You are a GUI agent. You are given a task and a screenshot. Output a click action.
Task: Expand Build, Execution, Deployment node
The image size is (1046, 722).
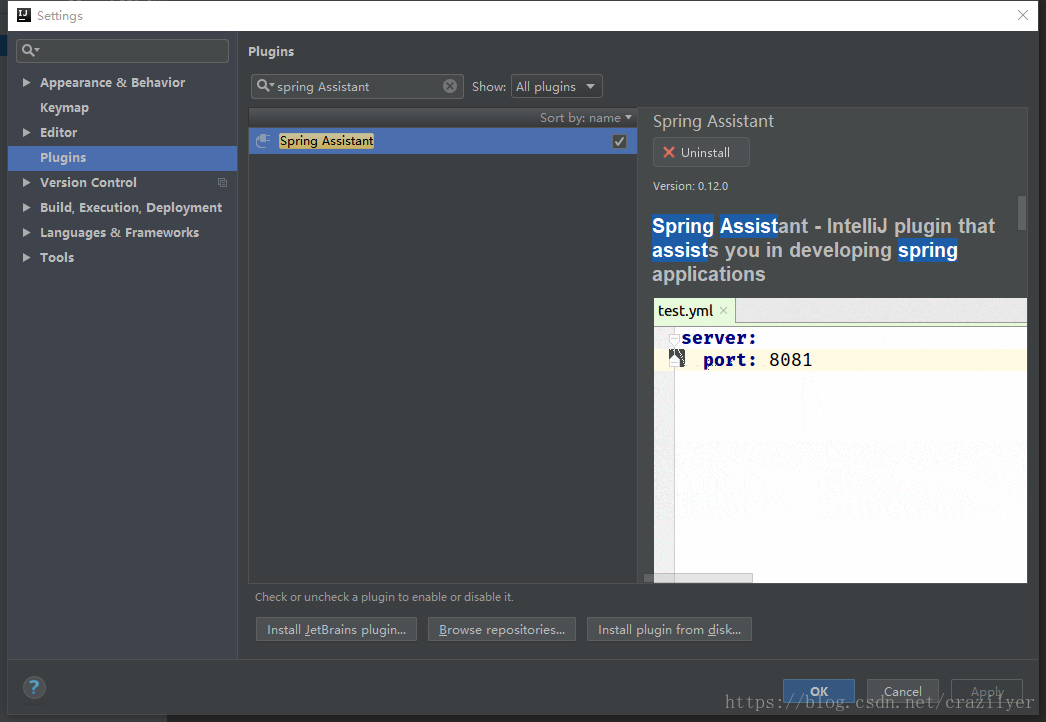point(26,208)
